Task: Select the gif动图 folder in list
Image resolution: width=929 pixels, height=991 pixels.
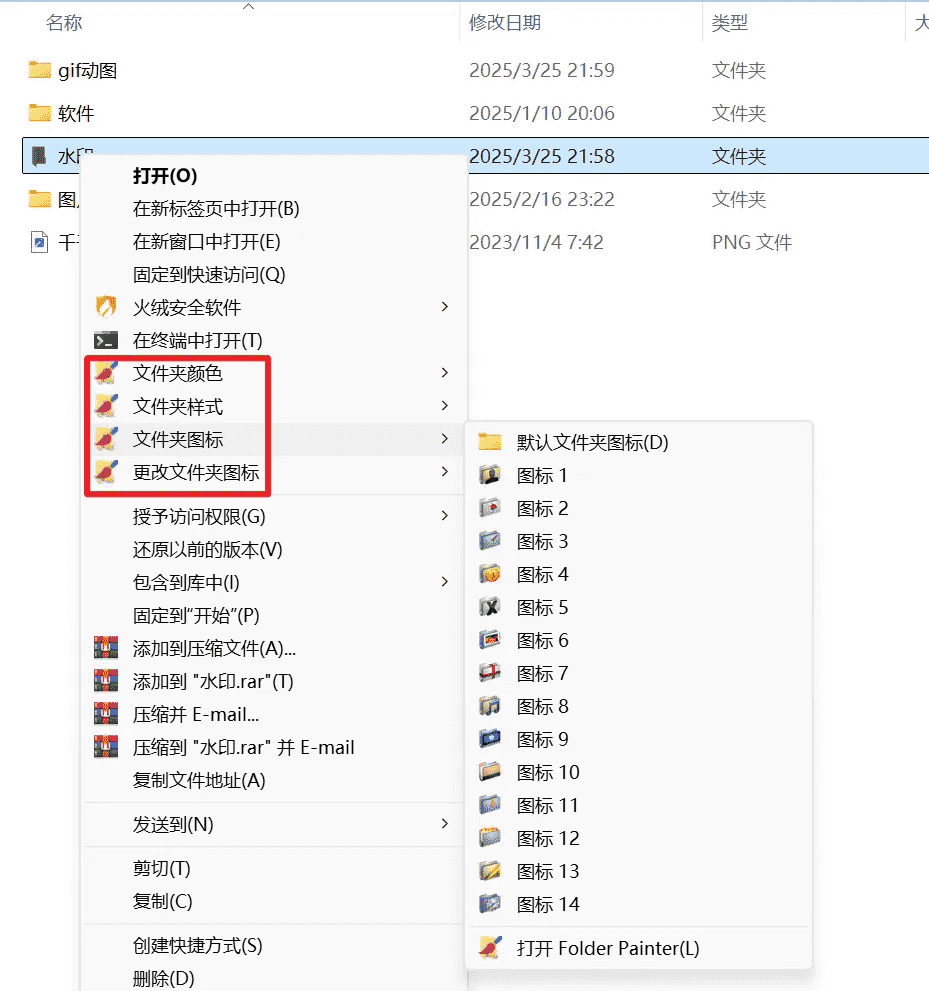Action: click(88, 70)
